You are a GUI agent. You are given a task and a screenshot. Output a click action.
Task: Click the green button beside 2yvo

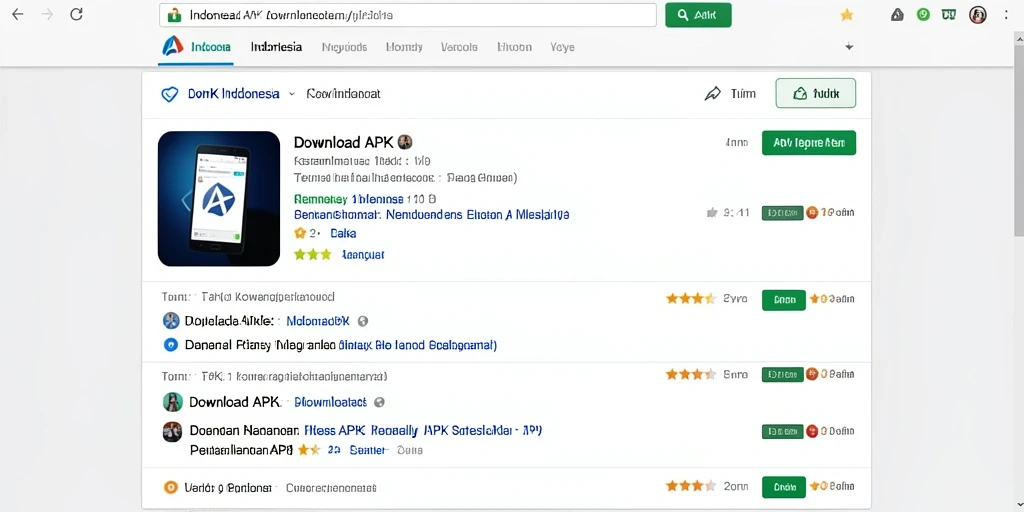pos(784,300)
